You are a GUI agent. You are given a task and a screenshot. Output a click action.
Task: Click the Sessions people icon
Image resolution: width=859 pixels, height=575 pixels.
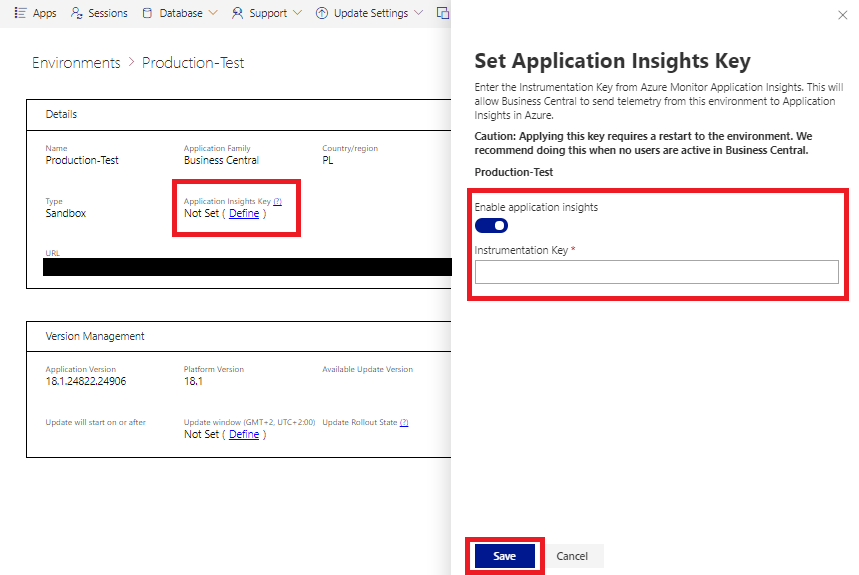[76, 13]
